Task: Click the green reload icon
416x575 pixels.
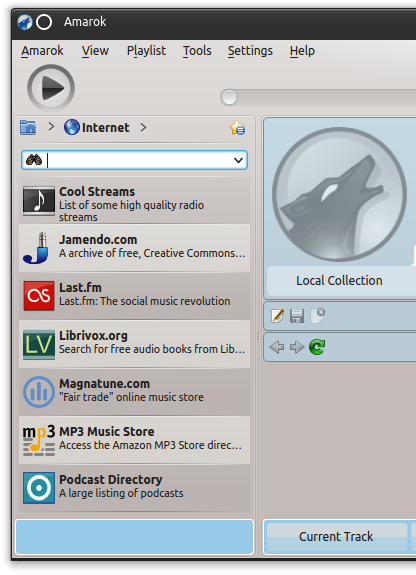Action: (x=317, y=347)
